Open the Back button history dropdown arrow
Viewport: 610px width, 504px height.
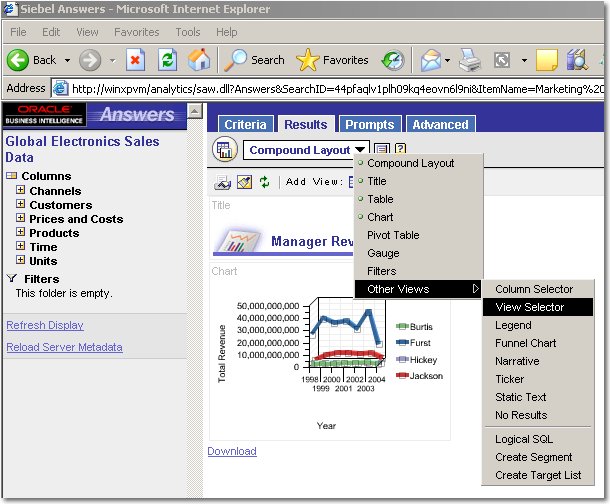point(68,61)
